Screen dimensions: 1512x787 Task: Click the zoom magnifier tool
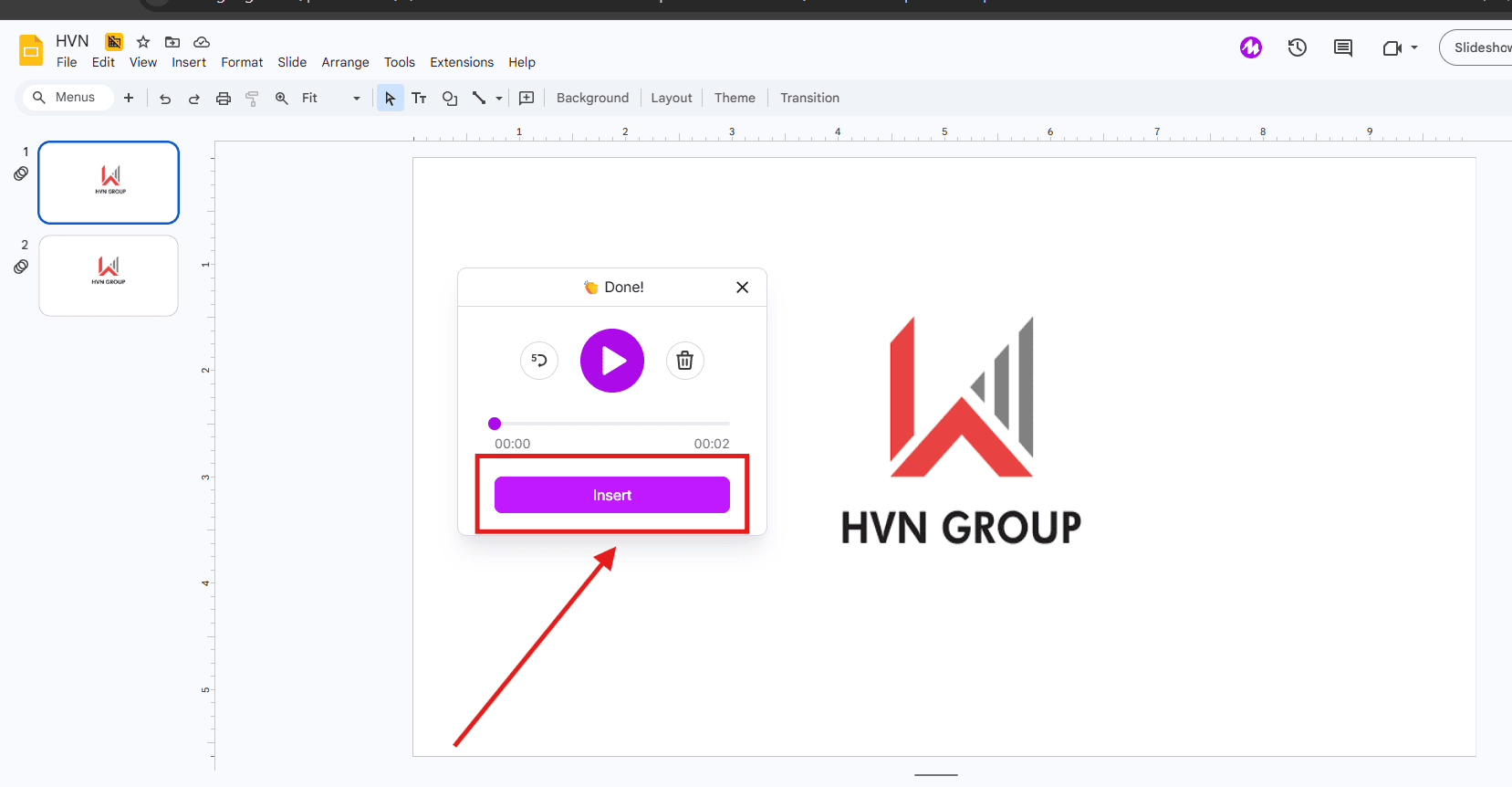[282, 98]
